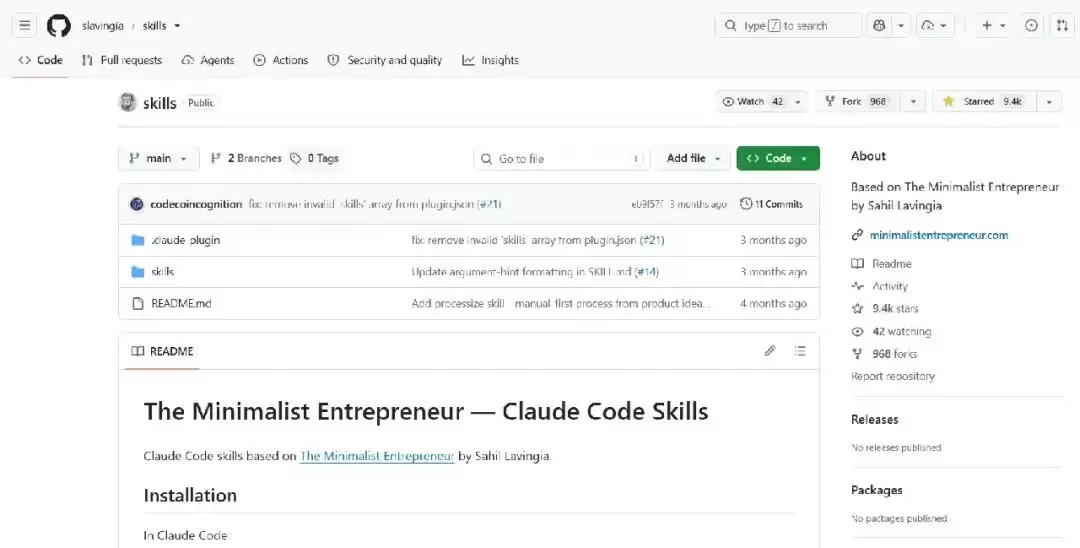Switch to the Code tab
The height and width of the screenshot is (548, 1080).
point(41,60)
